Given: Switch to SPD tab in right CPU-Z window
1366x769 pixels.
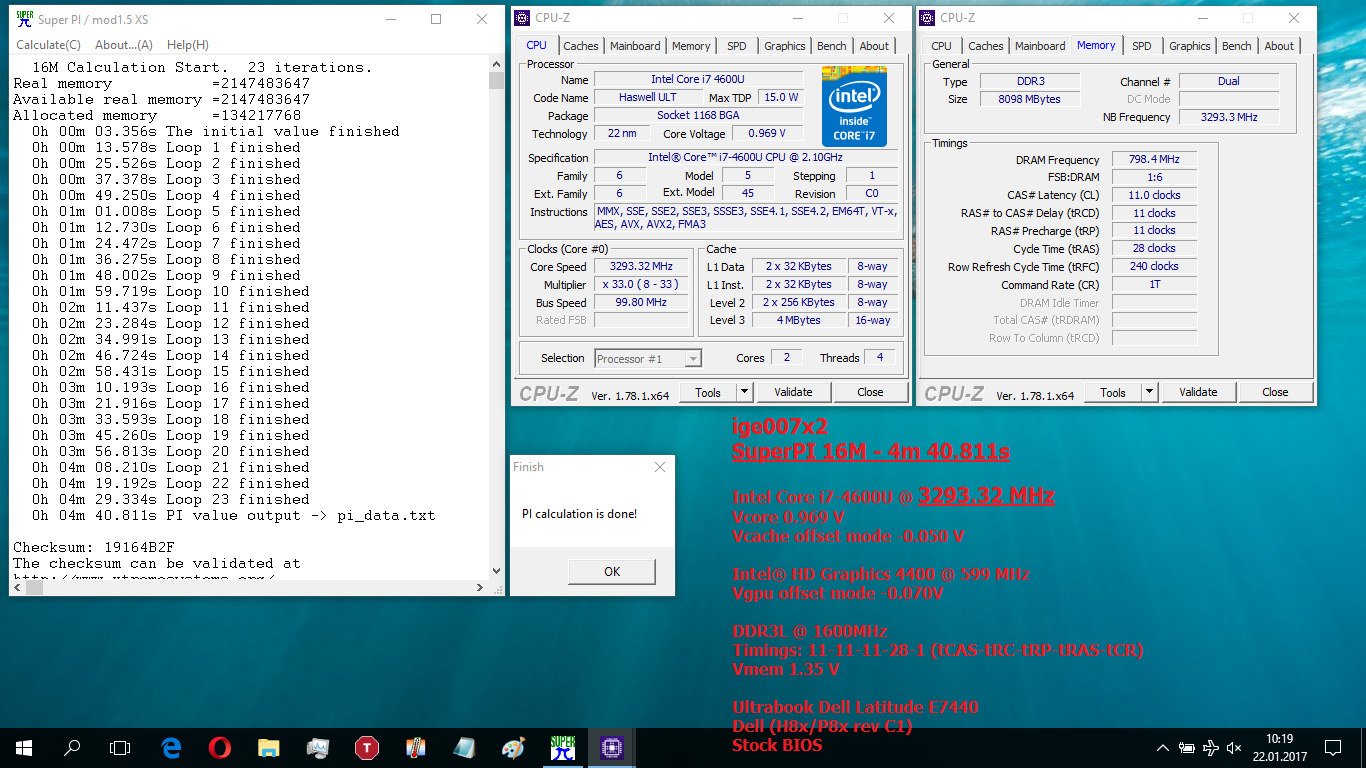Looking at the screenshot, I should pyautogui.click(x=1142, y=46).
